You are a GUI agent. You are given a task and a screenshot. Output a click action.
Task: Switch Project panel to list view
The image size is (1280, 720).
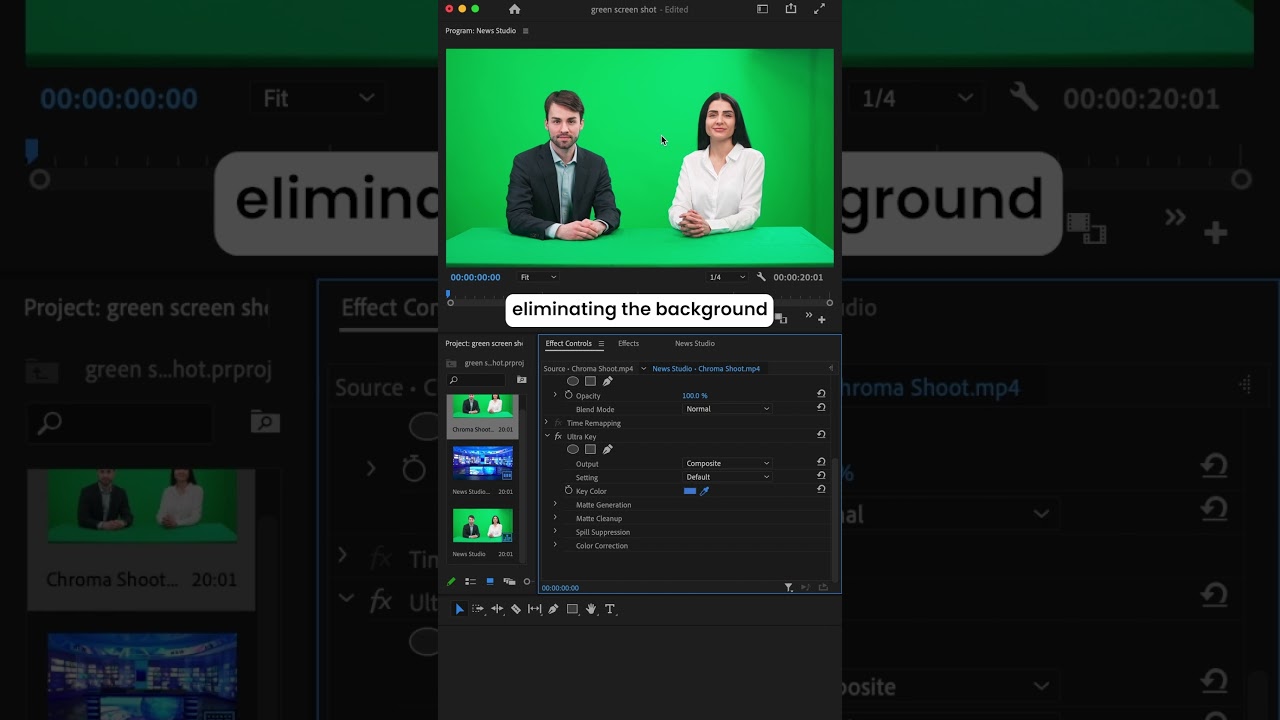(470, 582)
